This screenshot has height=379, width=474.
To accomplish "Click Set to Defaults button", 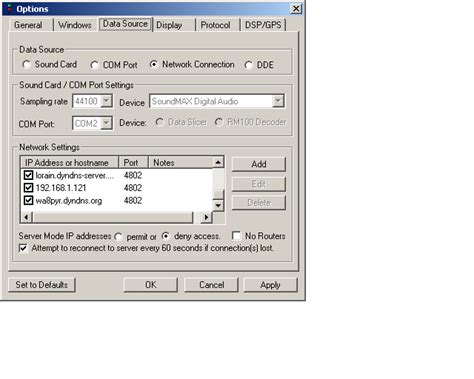I will click(42, 285).
